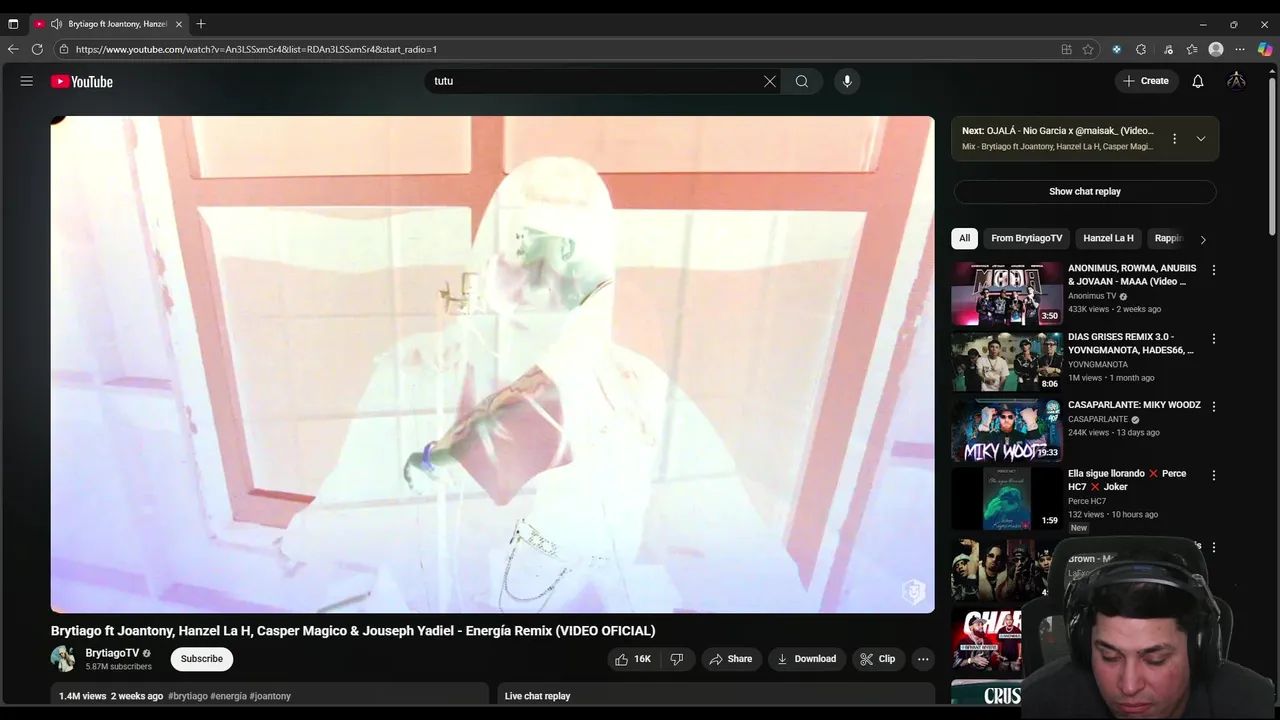Screen dimensions: 1280x720
Task: Open options for Ella sigue llorando video
Action: click(x=1214, y=475)
